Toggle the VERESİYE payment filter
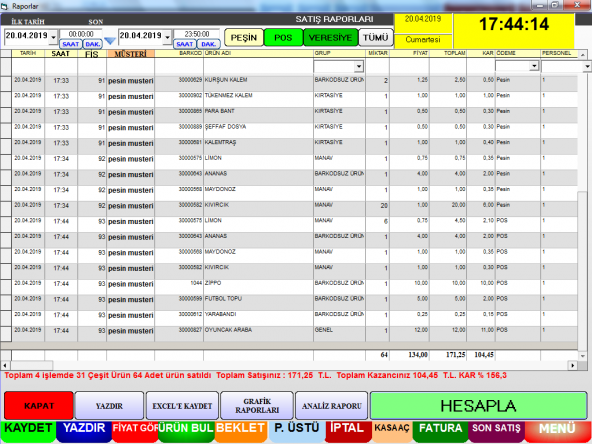Viewport: 592px width, 444px height. click(x=330, y=38)
